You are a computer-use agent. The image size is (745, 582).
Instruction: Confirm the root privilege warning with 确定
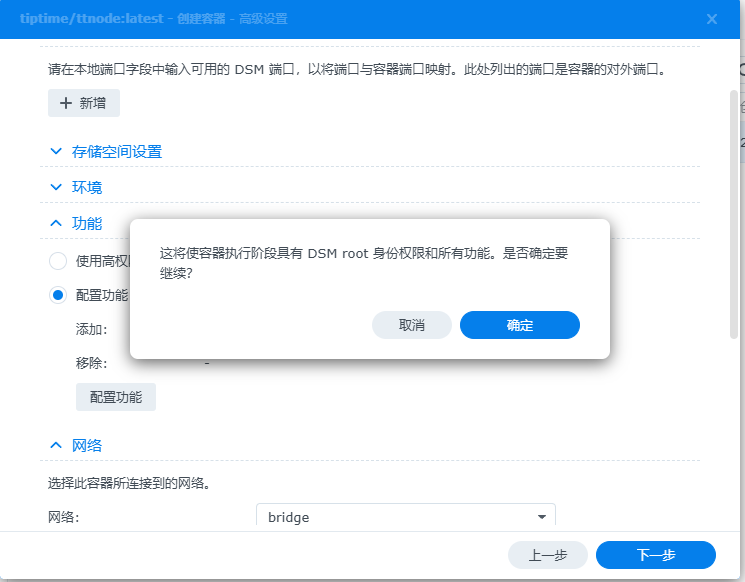click(x=520, y=325)
